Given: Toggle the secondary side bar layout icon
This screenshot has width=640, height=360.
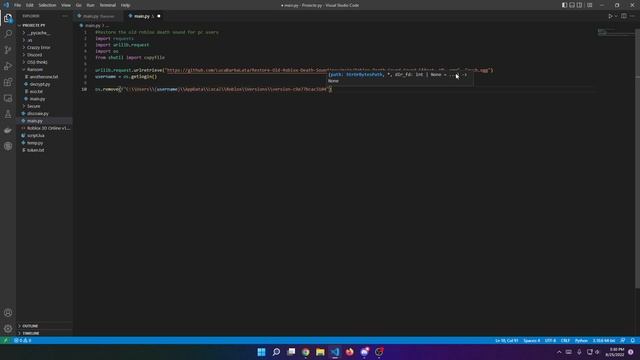Looking at the screenshot, I should (x=580, y=5).
